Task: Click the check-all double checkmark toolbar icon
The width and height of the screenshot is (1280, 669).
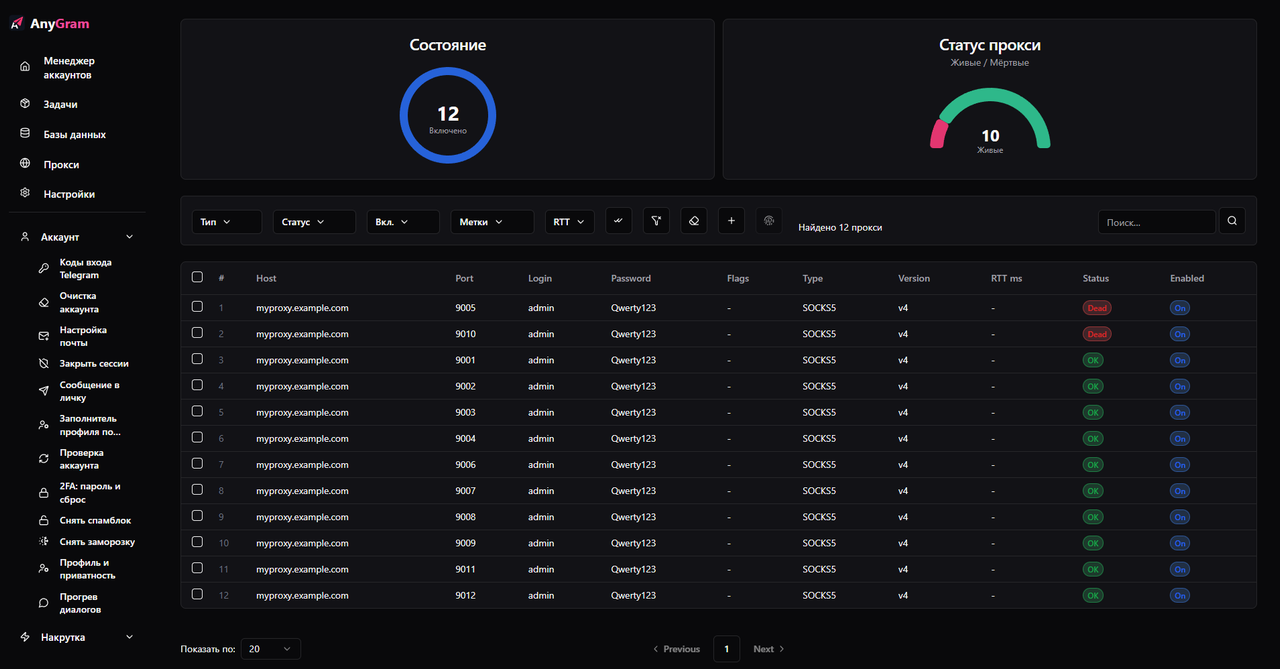Action: pos(619,221)
